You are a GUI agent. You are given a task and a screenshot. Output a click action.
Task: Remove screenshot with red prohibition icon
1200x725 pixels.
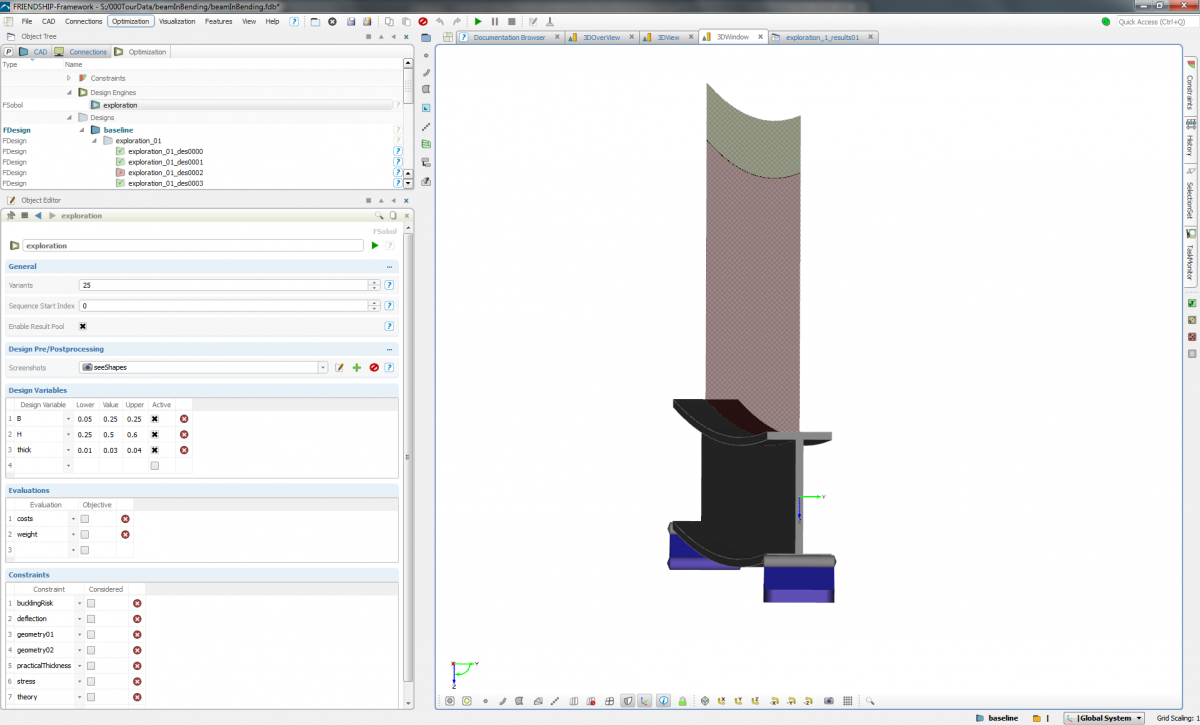374,368
